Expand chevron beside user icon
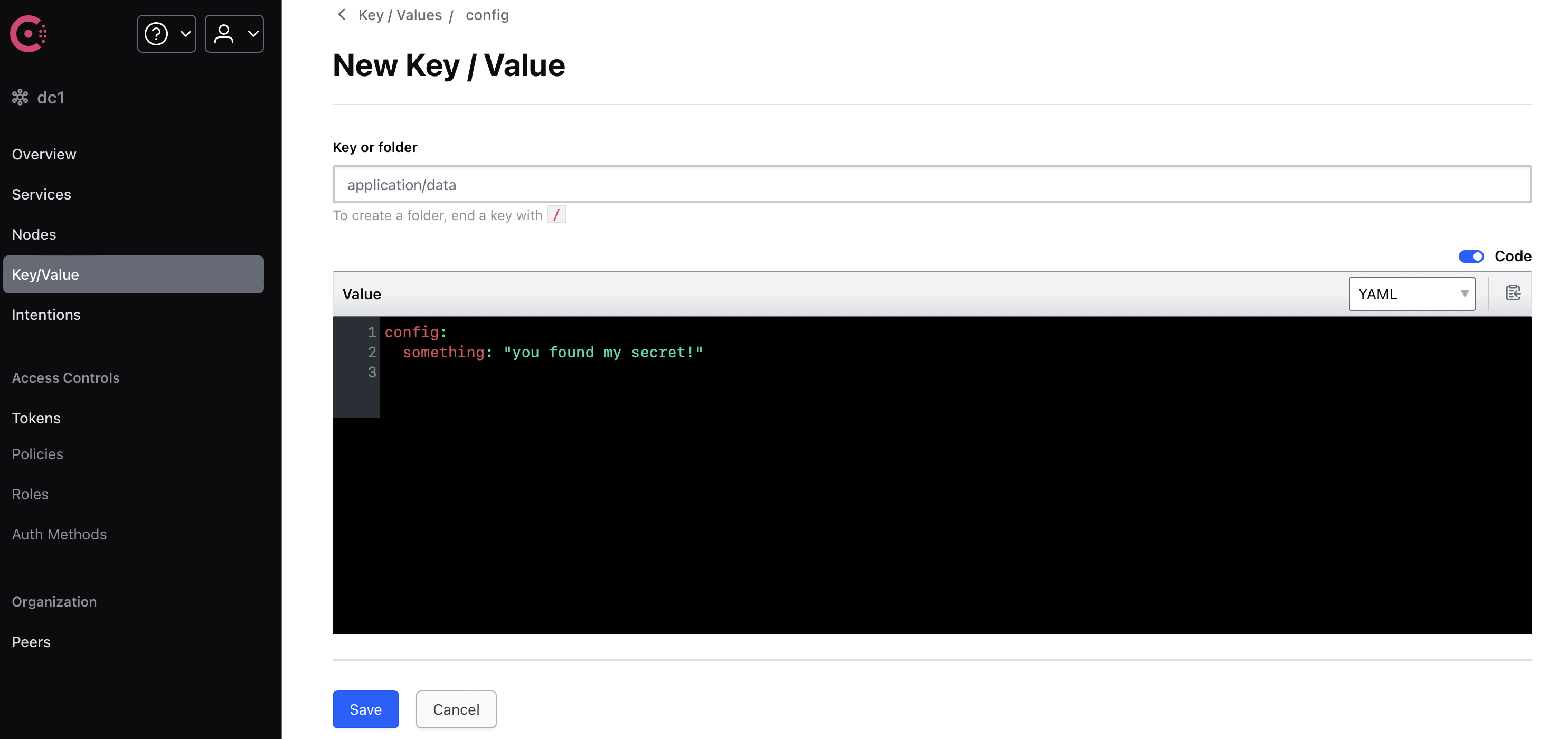Viewport: 1568px width, 739px height. (x=253, y=33)
